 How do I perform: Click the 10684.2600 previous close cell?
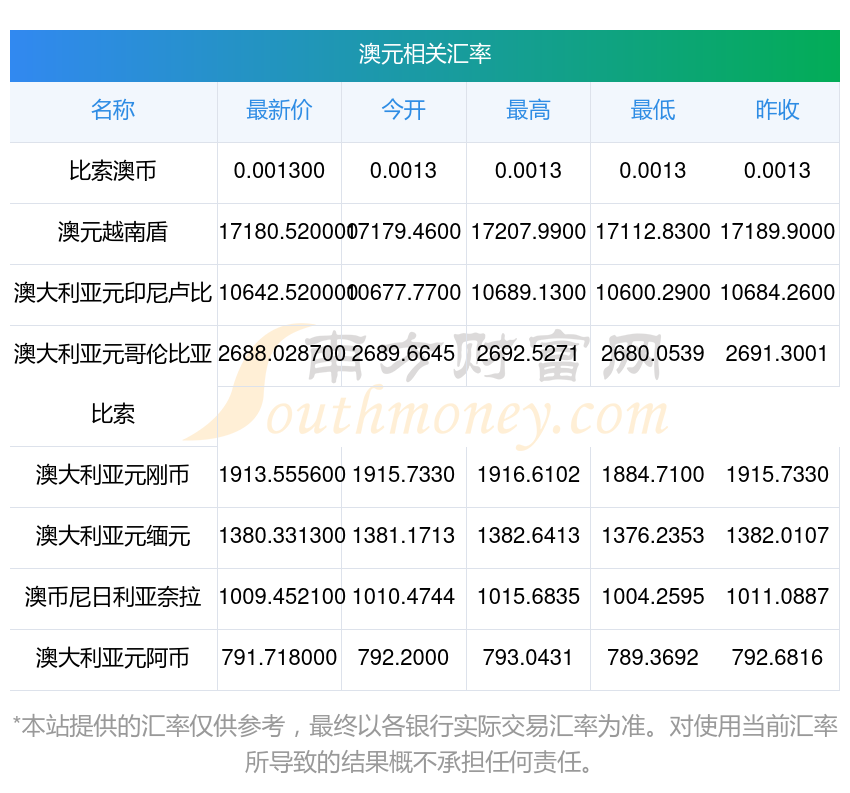pos(777,293)
